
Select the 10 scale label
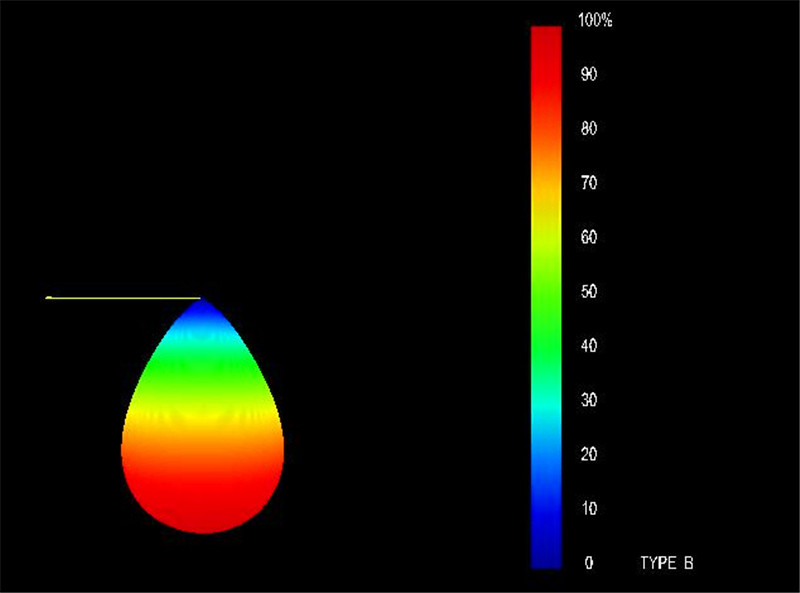(589, 508)
